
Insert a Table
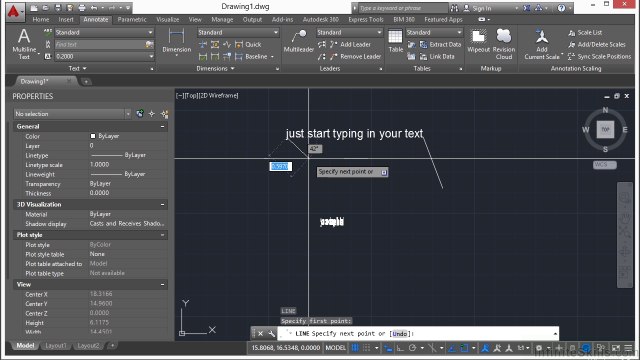[x=395, y=41]
